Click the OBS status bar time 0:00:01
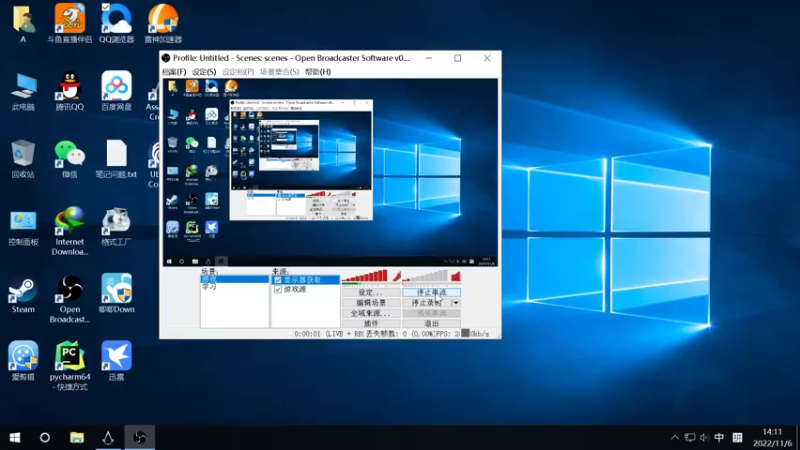This screenshot has height=450, width=800. point(307,334)
